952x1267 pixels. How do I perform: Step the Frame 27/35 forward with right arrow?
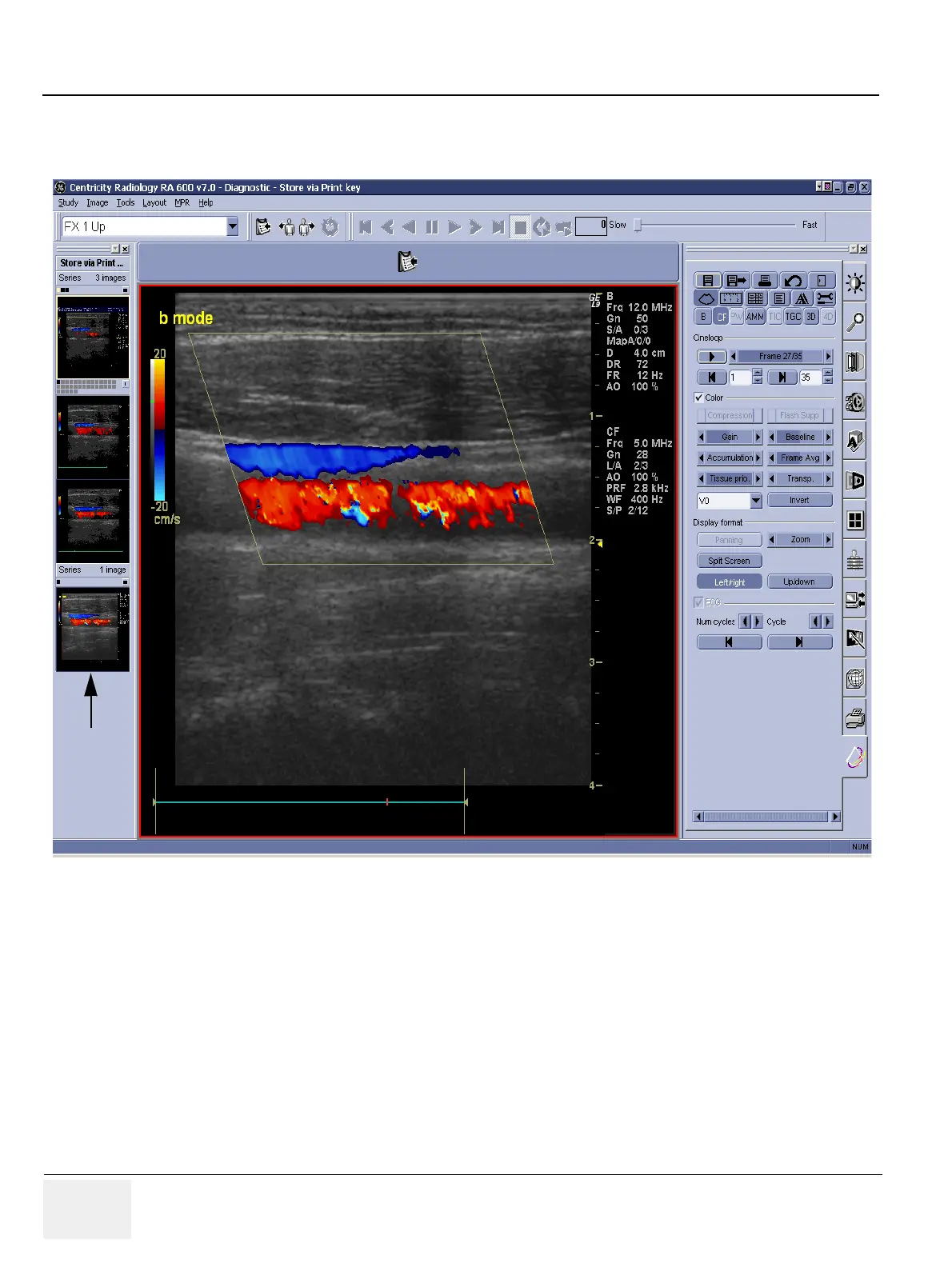[829, 357]
